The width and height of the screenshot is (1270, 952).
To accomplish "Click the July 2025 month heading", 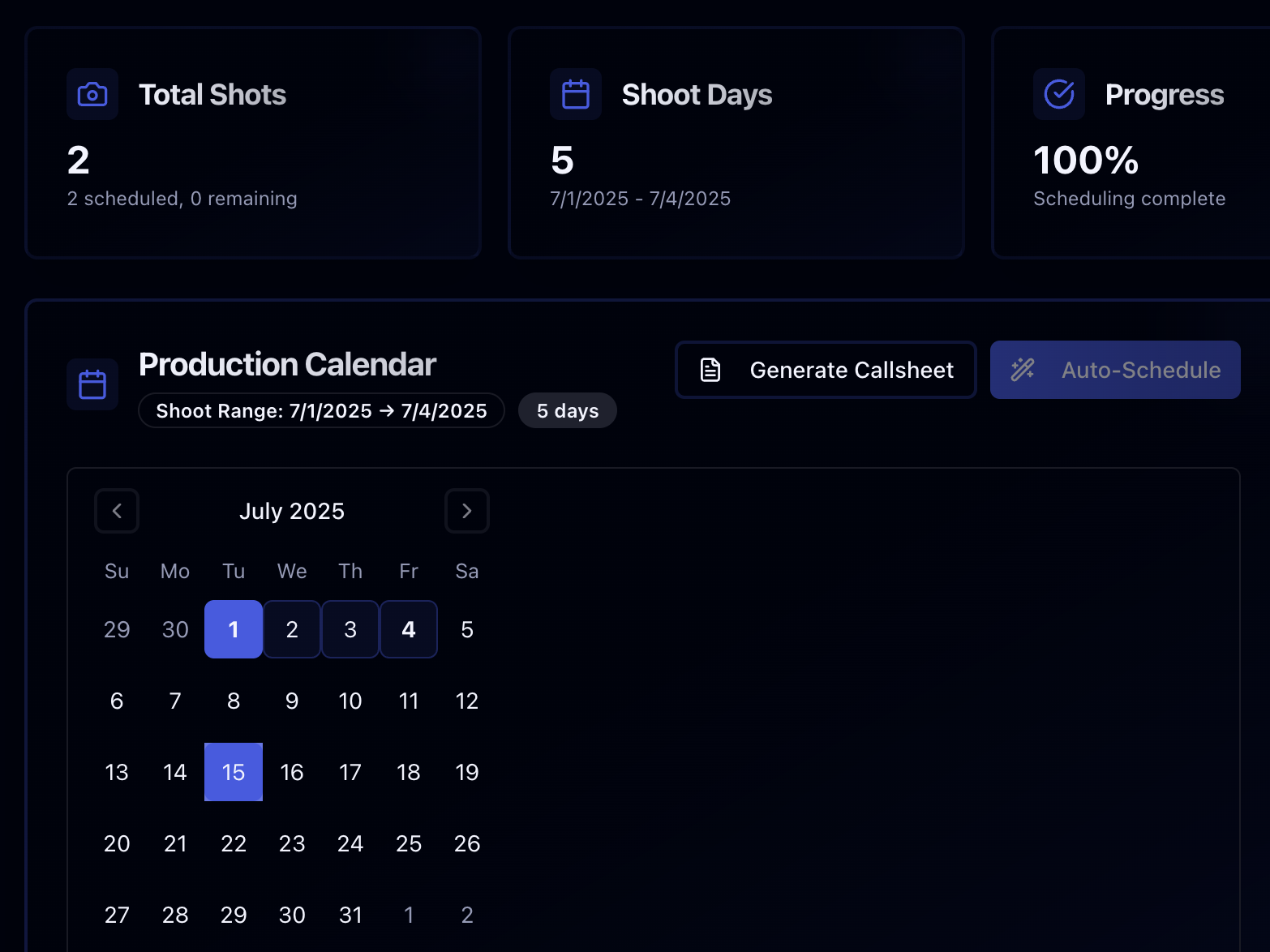I will click(x=292, y=511).
